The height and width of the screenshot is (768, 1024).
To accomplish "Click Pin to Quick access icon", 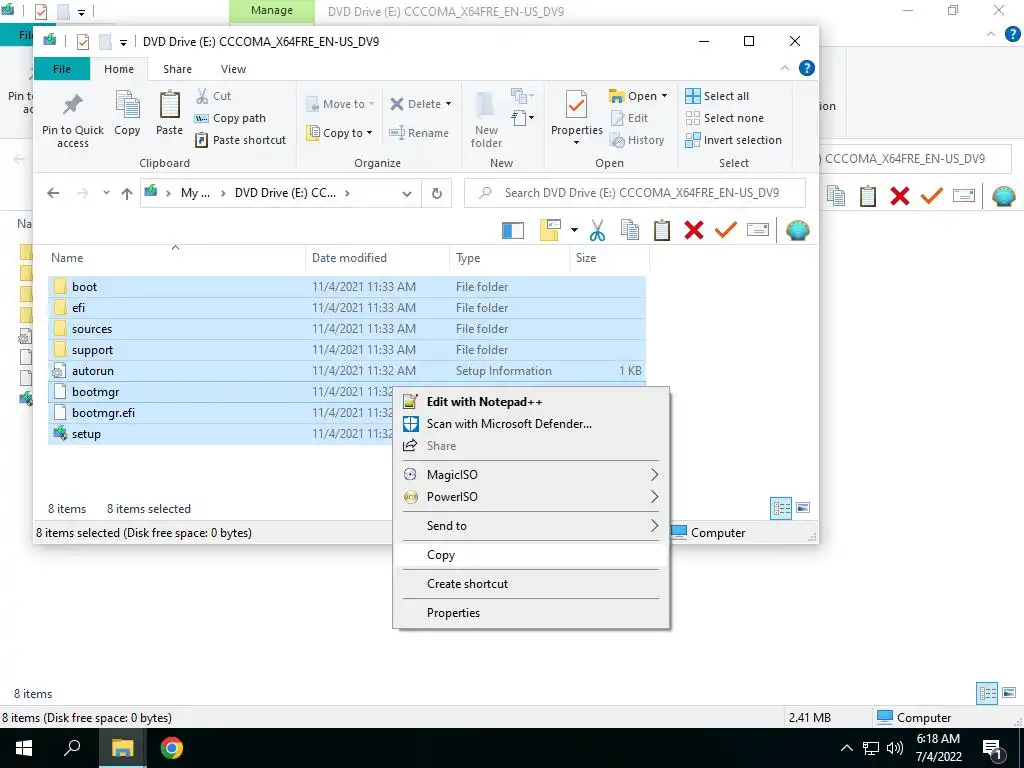I will (72, 104).
